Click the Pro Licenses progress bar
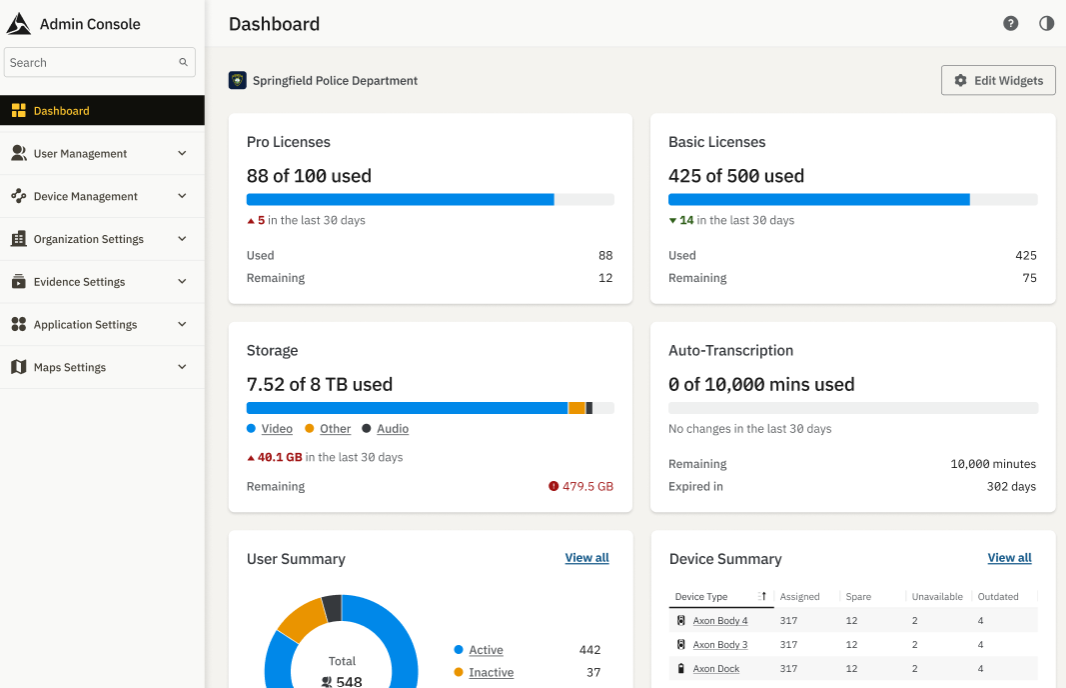1066x688 pixels. pyautogui.click(x=430, y=199)
